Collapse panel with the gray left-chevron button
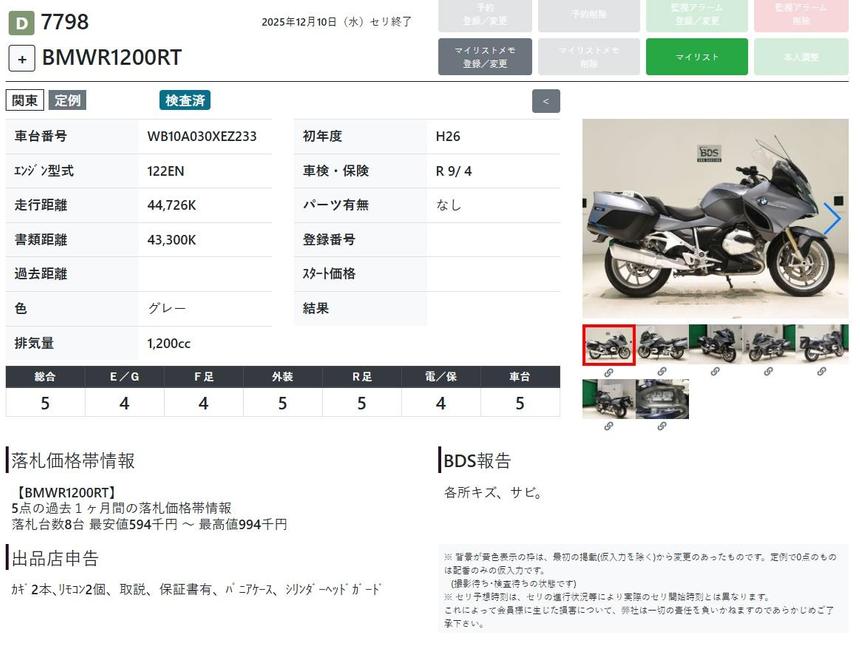Viewport: 860px width, 667px height. pyautogui.click(x=546, y=101)
